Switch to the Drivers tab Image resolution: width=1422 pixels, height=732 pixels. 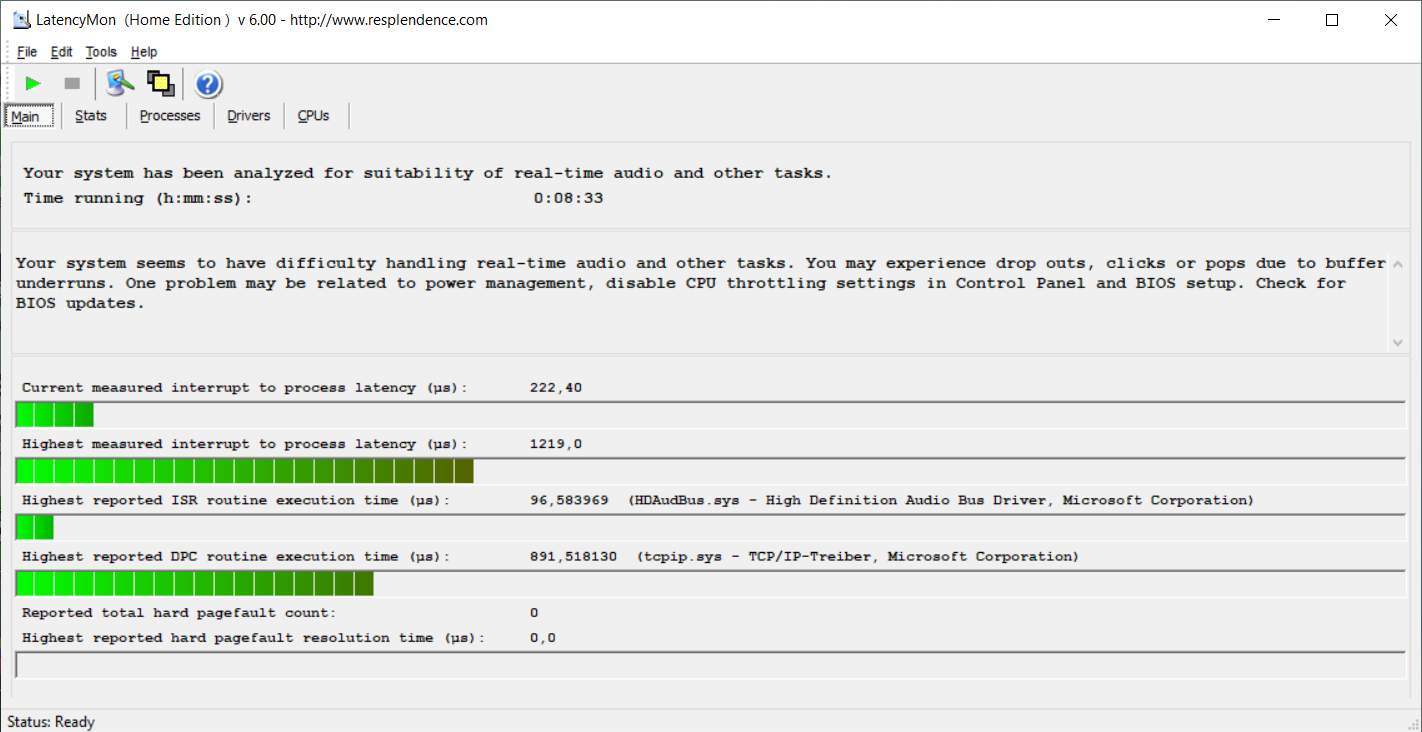(249, 116)
